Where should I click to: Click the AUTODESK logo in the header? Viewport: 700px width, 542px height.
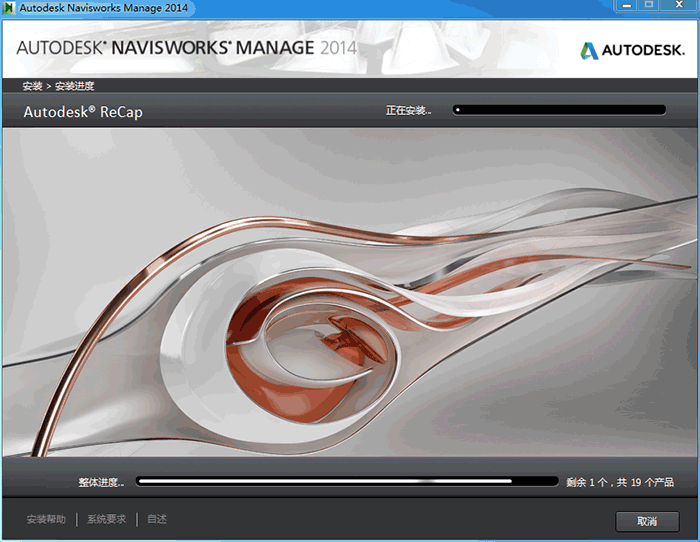pyautogui.click(x=631, y=50)
